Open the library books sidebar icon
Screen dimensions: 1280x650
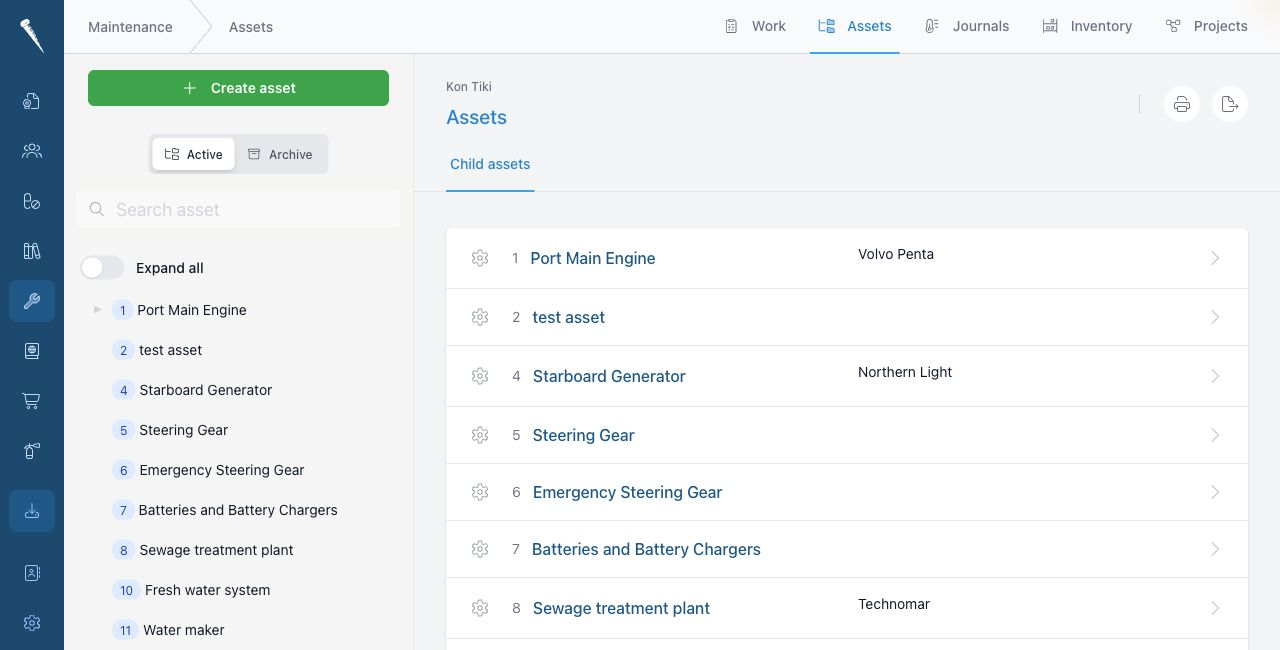[32, 251]
